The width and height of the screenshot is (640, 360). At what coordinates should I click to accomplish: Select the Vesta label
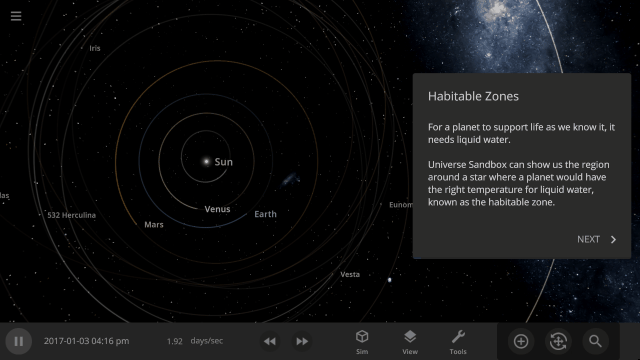point(350,274)
